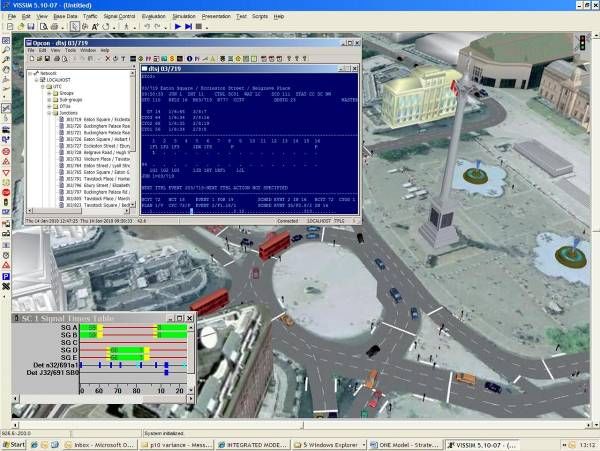Collapse the Junctions folder in Opcon tree
The width and height of the screenshot is (600, 451).
[49, 113]
